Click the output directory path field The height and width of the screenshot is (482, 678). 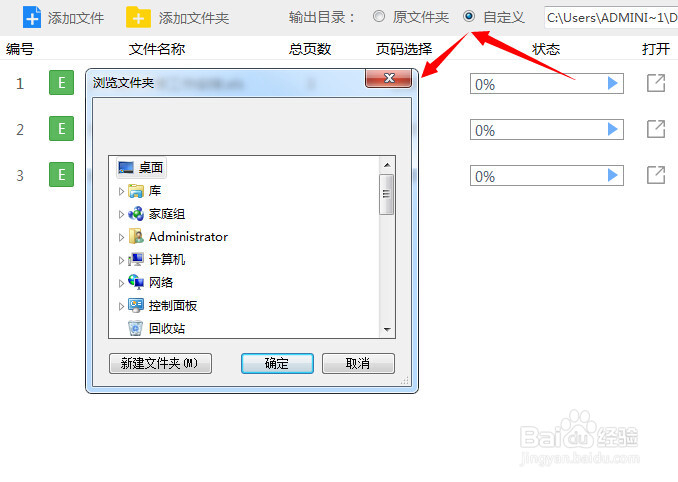click(x=611, y=18)
